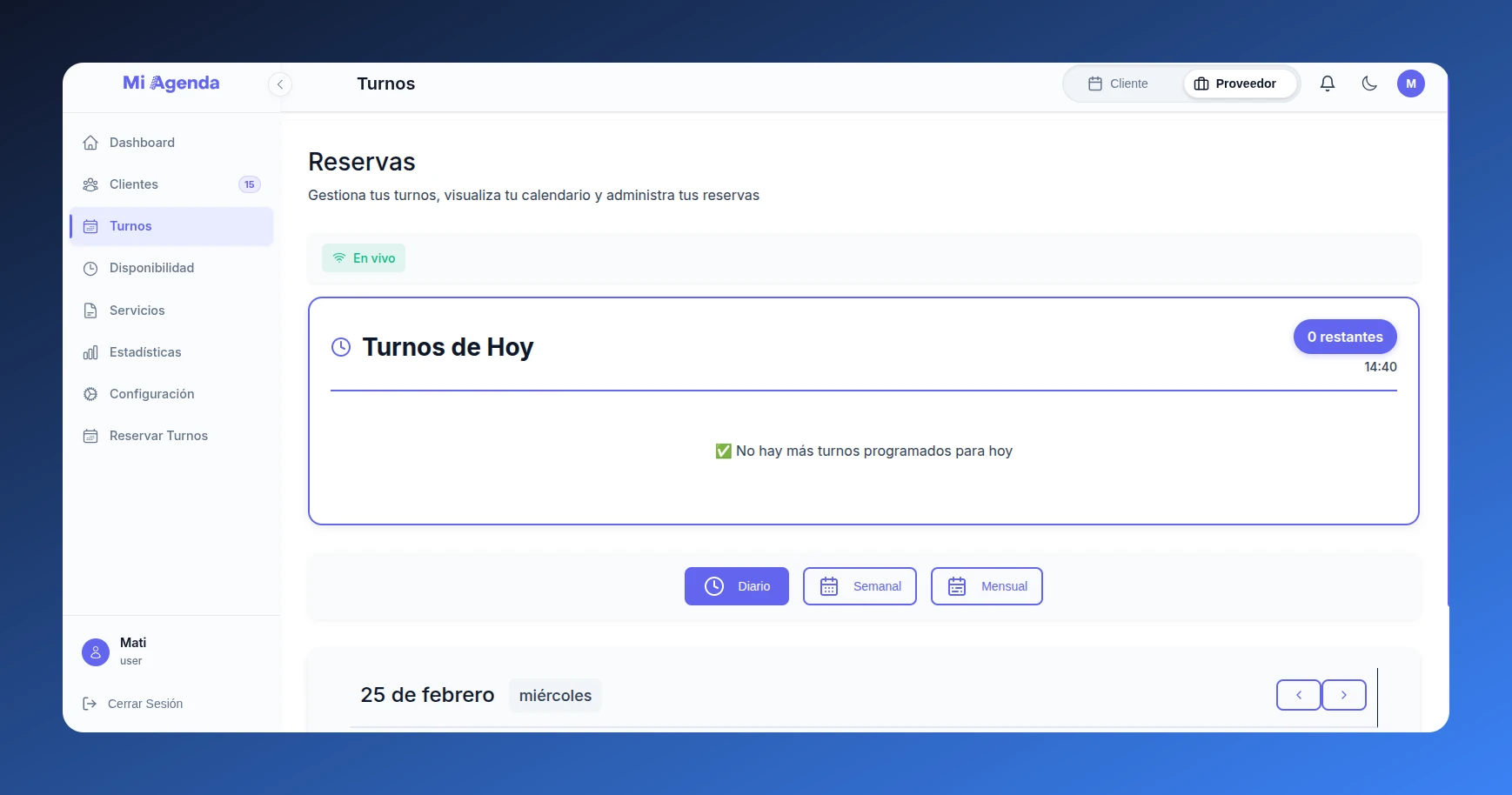The image size is (1512, 795).
Task: Click the briefcase icon next to Proveedor
Action: (x=1201, y=84)
